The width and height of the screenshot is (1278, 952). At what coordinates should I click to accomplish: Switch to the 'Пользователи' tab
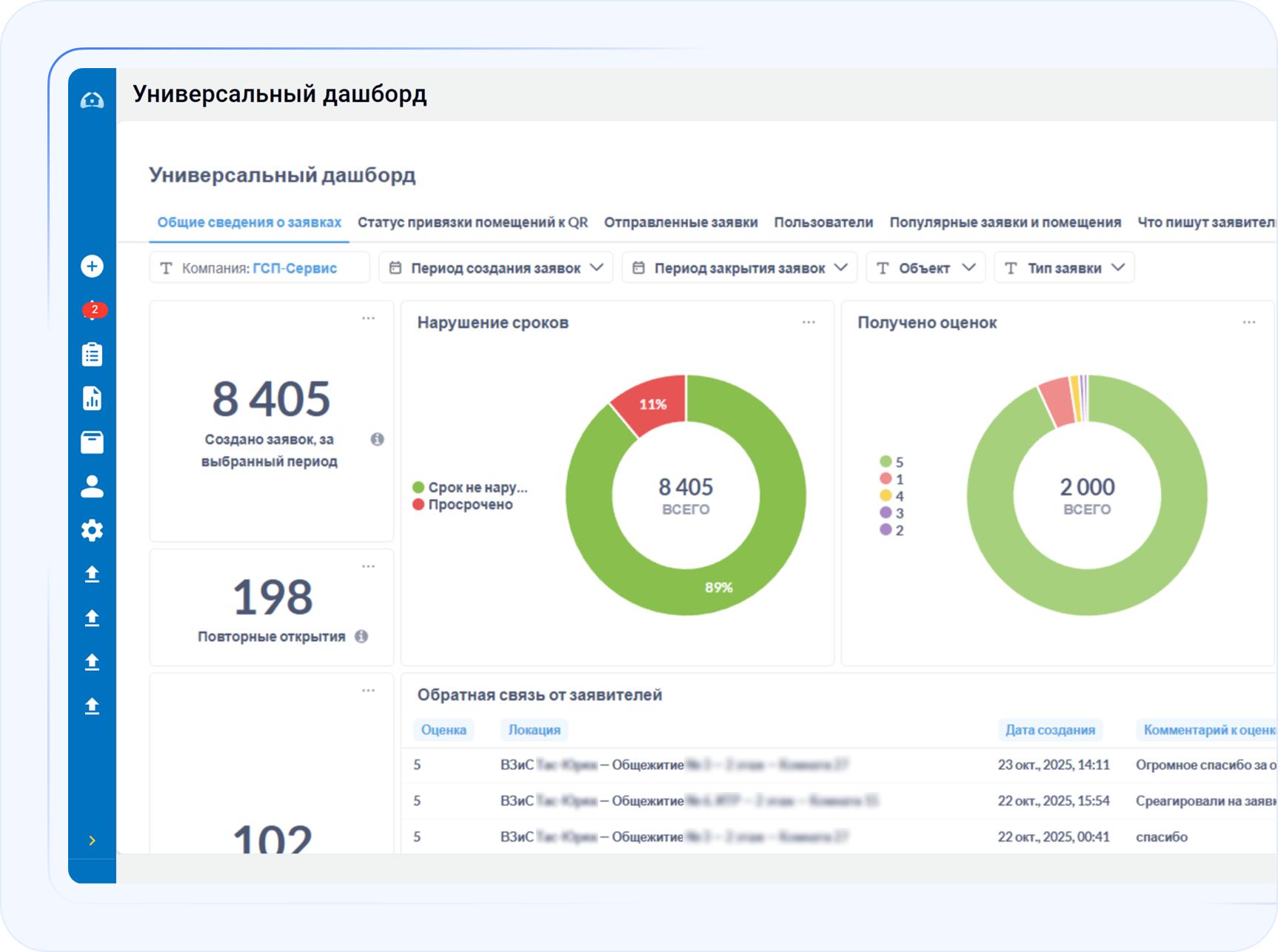823,222
